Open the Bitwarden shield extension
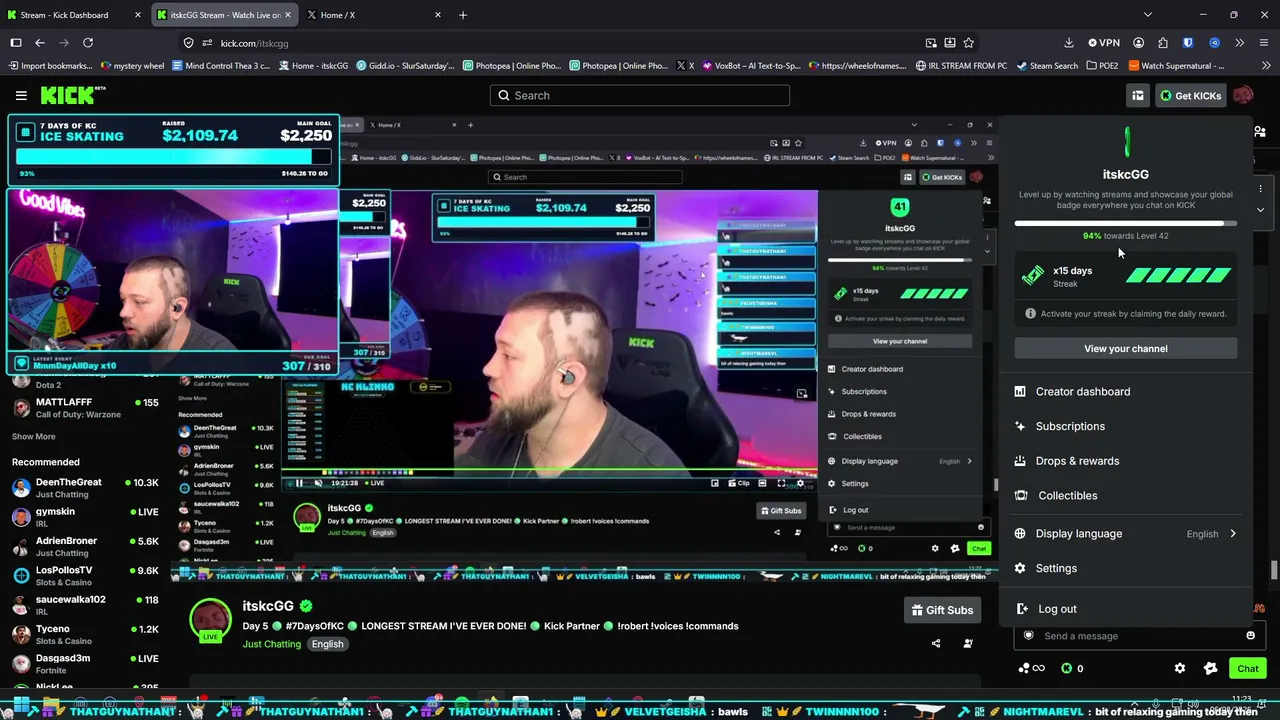 (1188, 43)
